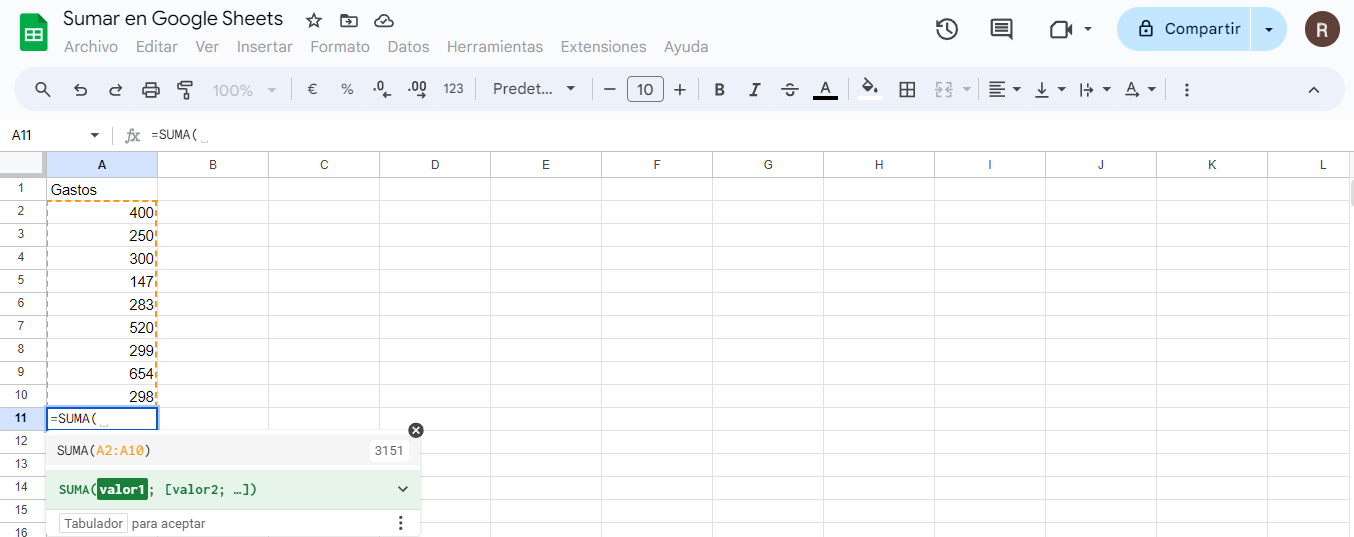
Task: Open the Datos menu
Action: (408, 46)
